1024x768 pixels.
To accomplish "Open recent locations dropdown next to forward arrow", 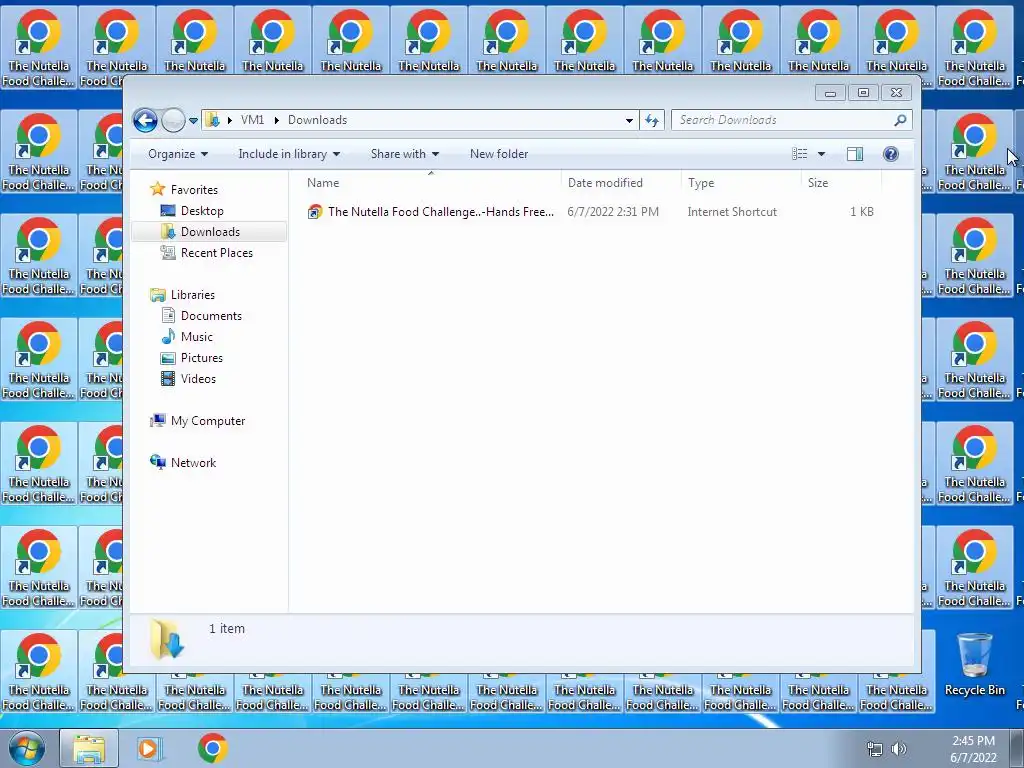I will [x=193, y=121].
